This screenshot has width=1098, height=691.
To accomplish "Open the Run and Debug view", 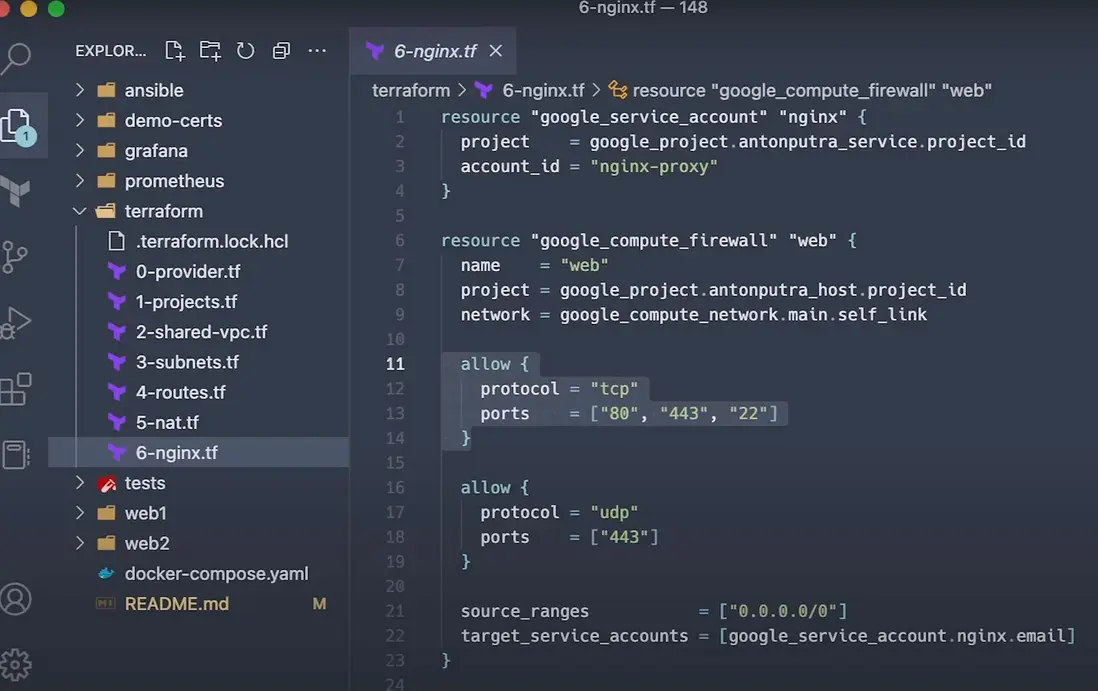I will coord(16,323).
